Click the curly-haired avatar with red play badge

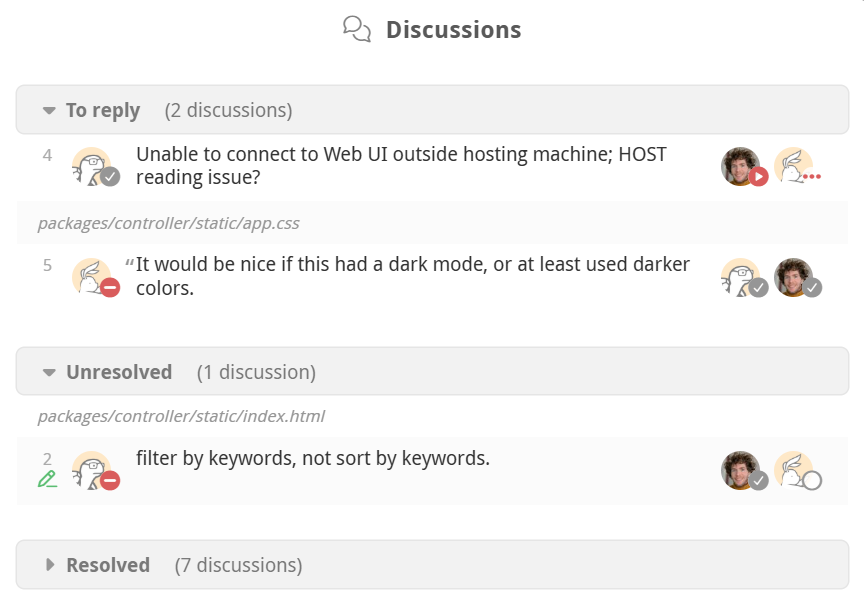pos(740,166)
